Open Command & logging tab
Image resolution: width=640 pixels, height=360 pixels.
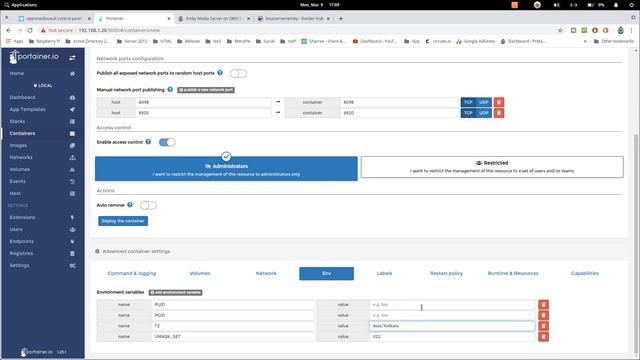click(132, 273)
